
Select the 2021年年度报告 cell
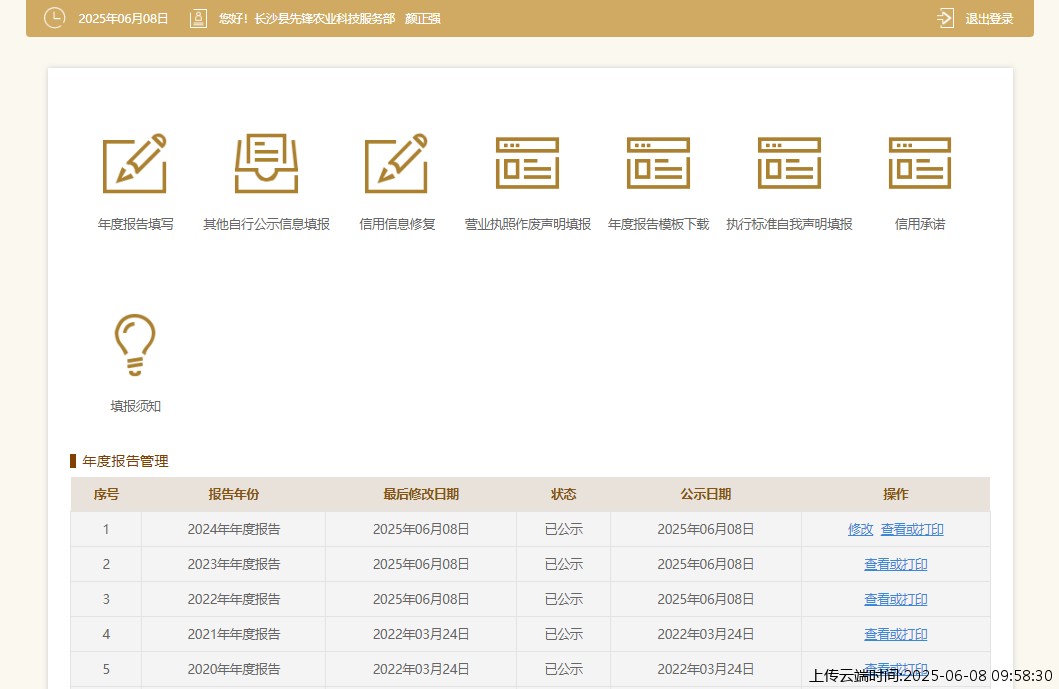[234, 634]
